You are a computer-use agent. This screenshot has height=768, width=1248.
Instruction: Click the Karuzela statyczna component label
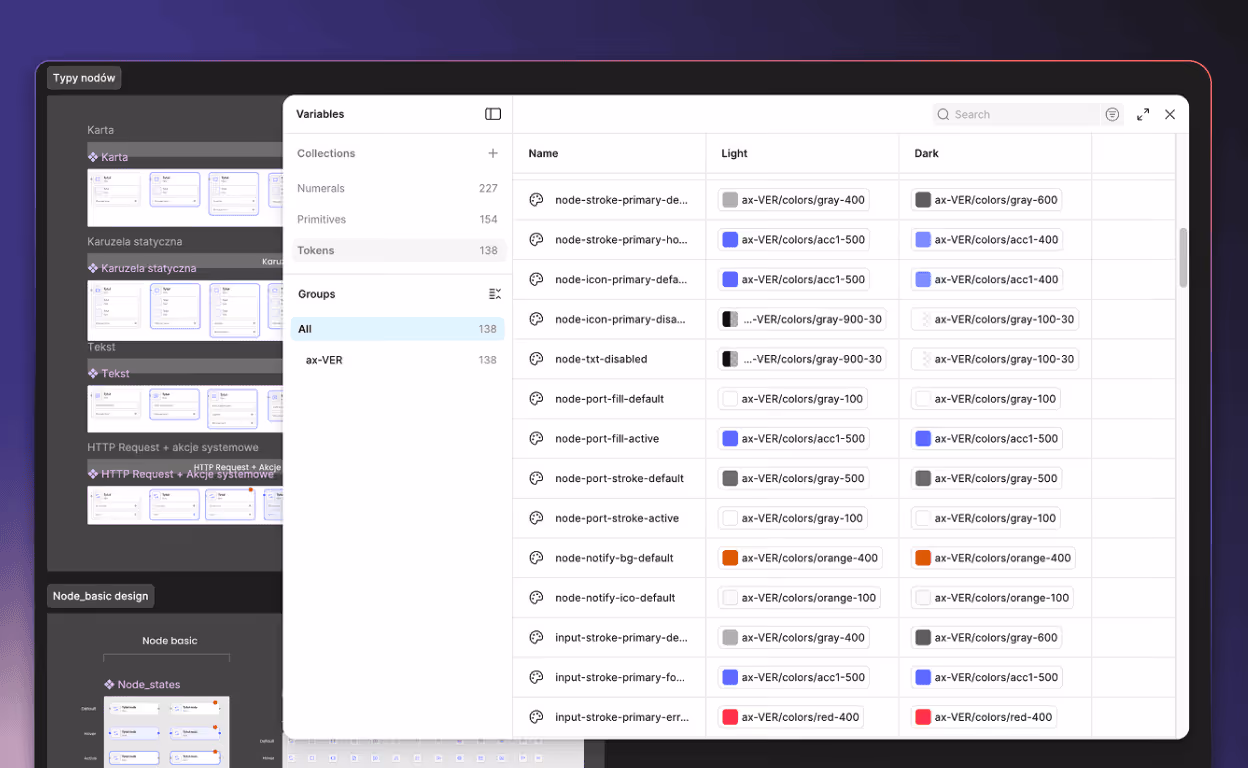pyautogui.click(x=148, y=268)
